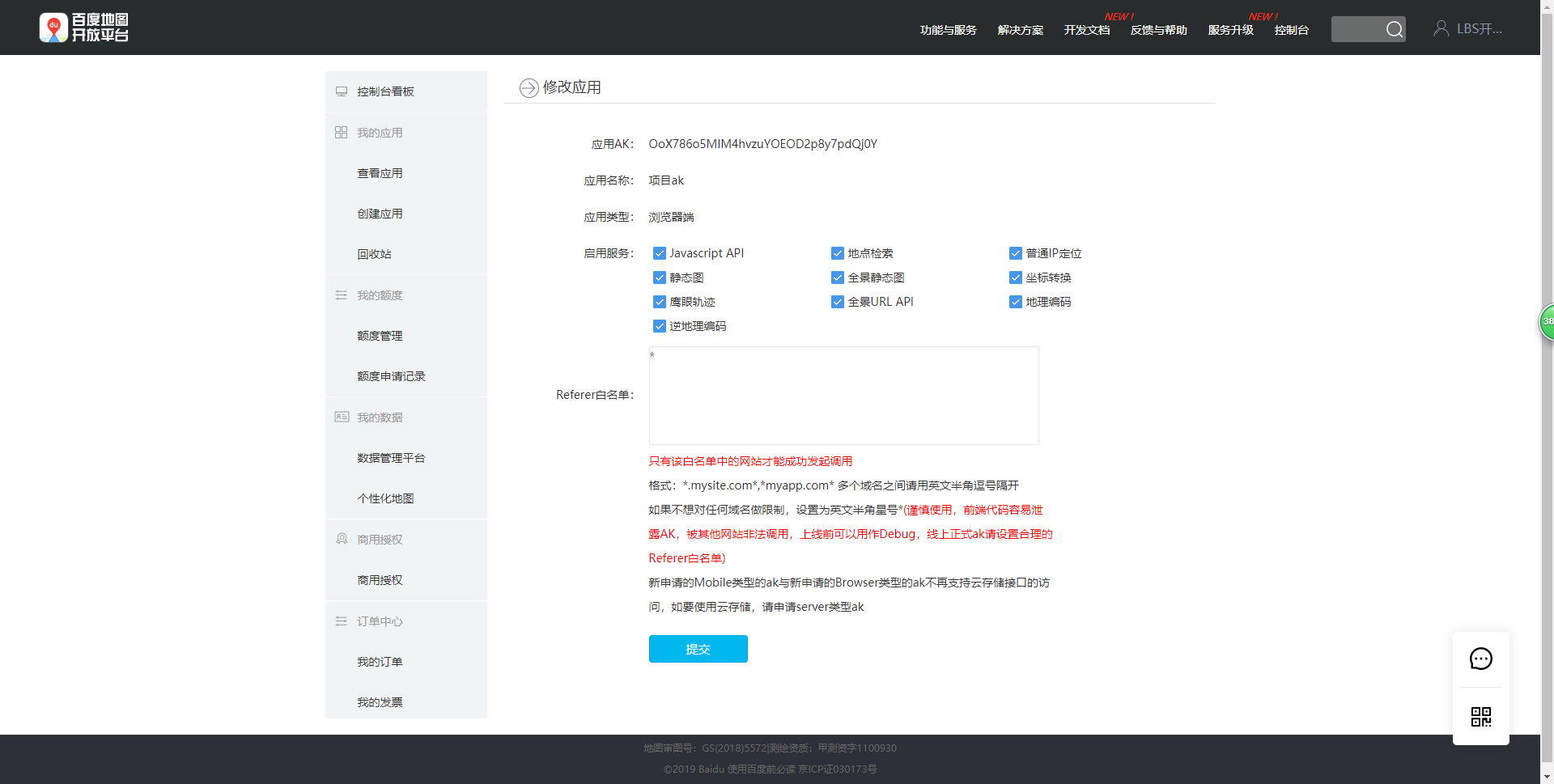Open the 开发文档 menu item

coord(1086,30)
